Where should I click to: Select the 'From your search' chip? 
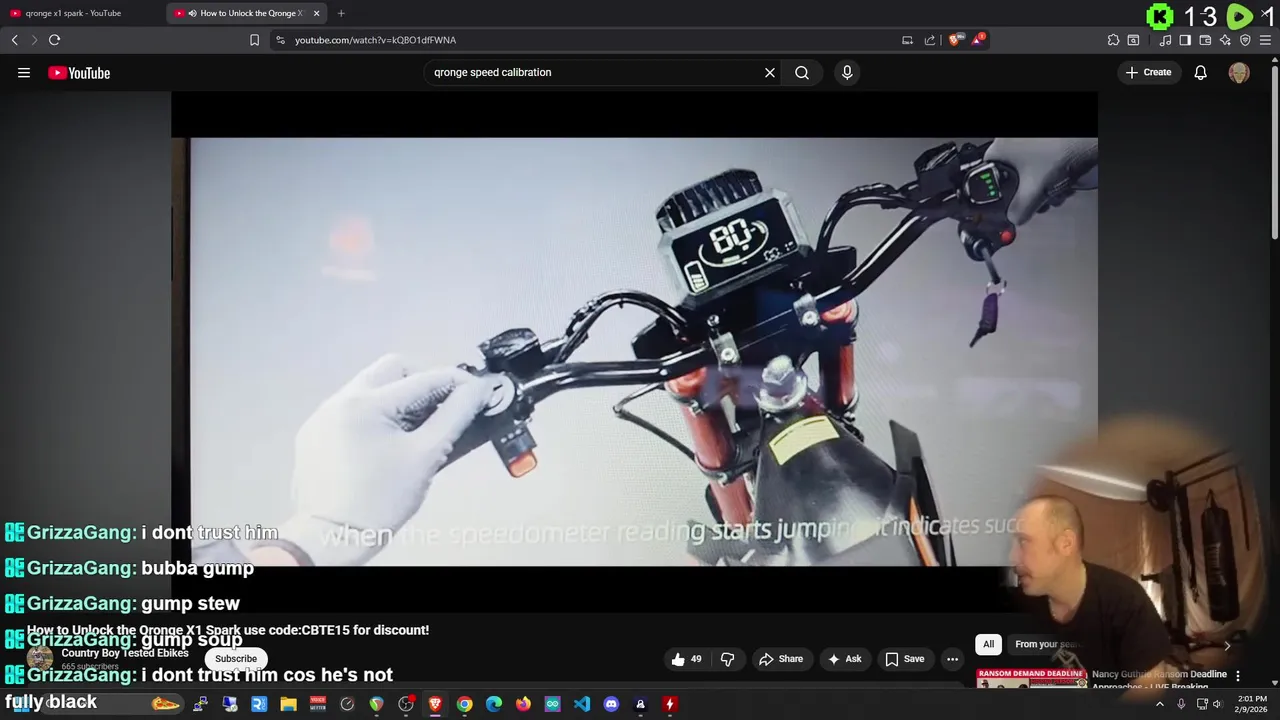[x=1047, y=644]
